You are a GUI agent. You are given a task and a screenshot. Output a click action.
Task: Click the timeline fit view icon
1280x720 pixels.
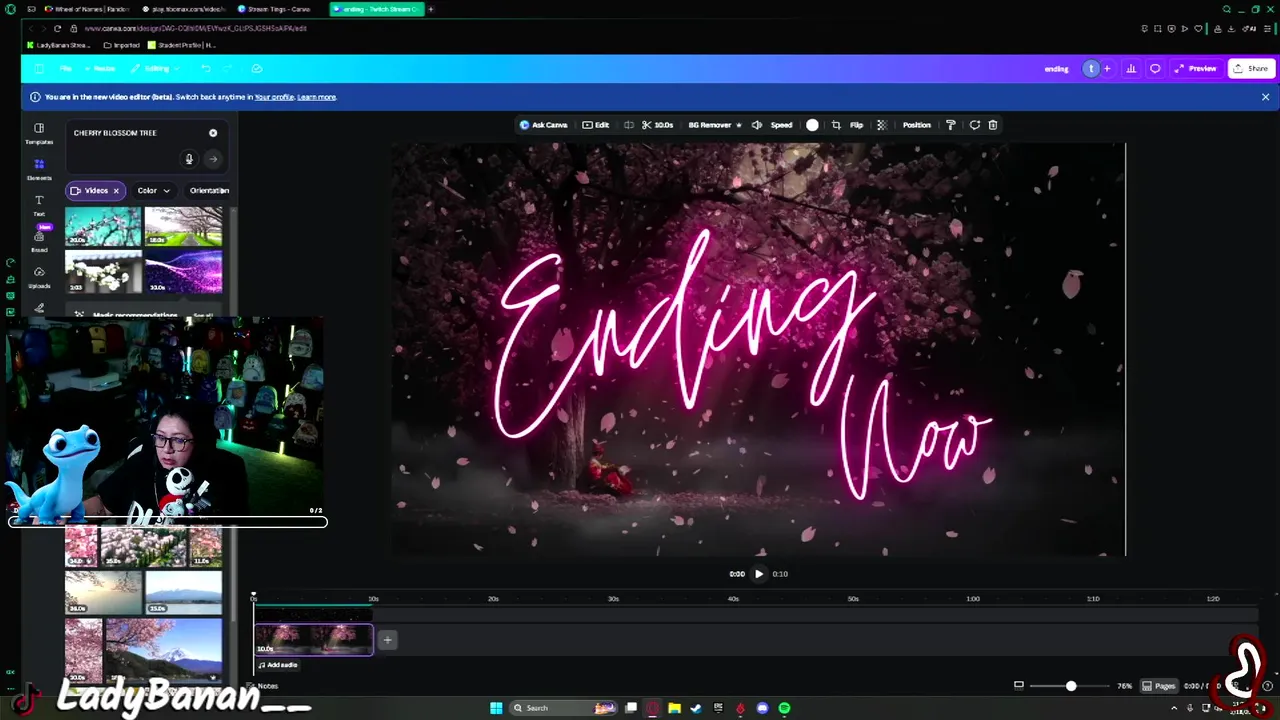point(1019,686)
